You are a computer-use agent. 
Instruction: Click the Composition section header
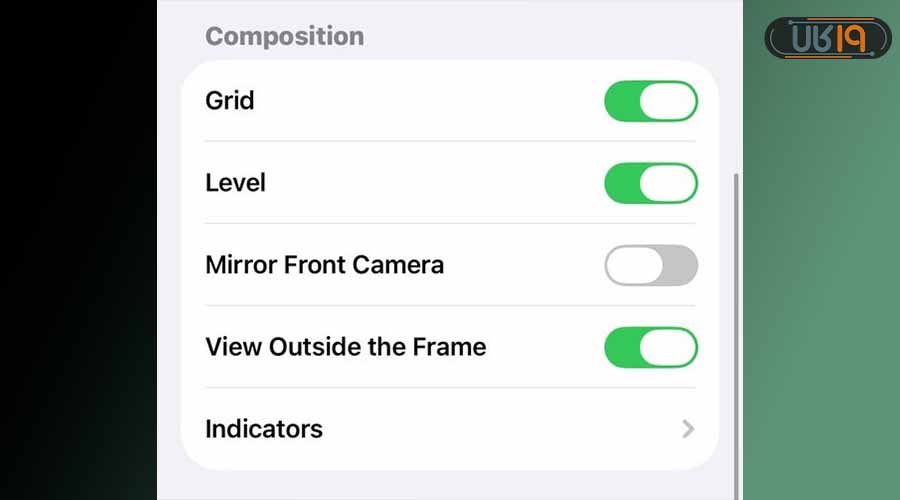pyautogui.click(x=284, y=37)
